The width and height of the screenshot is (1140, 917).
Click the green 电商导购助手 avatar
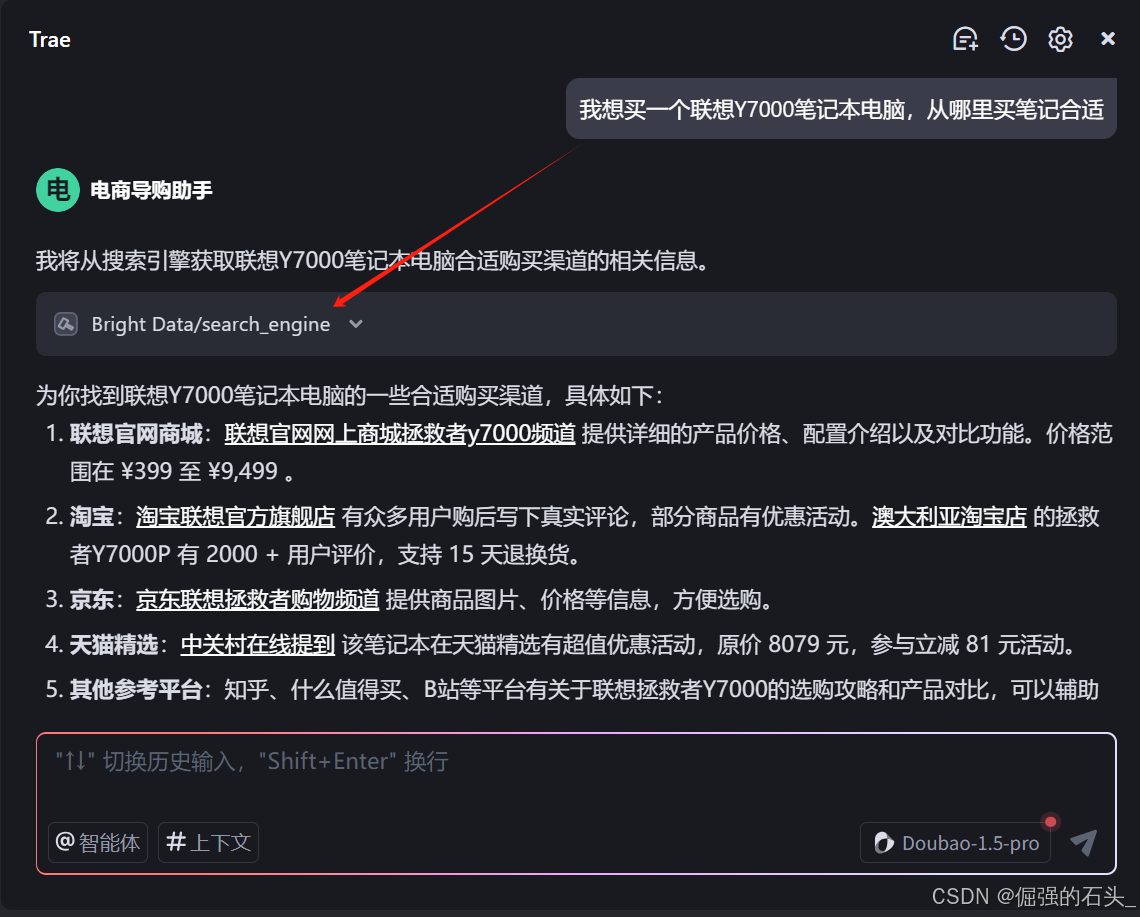pos(58,191)
